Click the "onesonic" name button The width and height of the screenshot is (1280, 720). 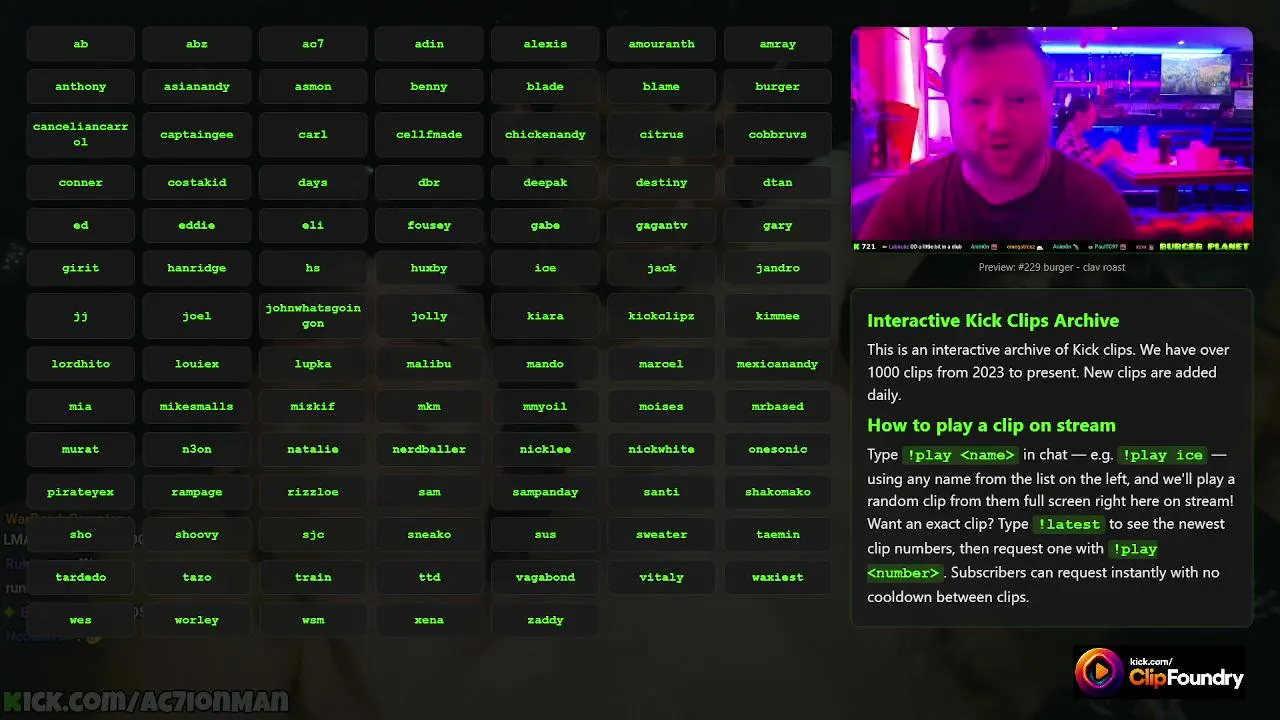(x=778, y=450)
